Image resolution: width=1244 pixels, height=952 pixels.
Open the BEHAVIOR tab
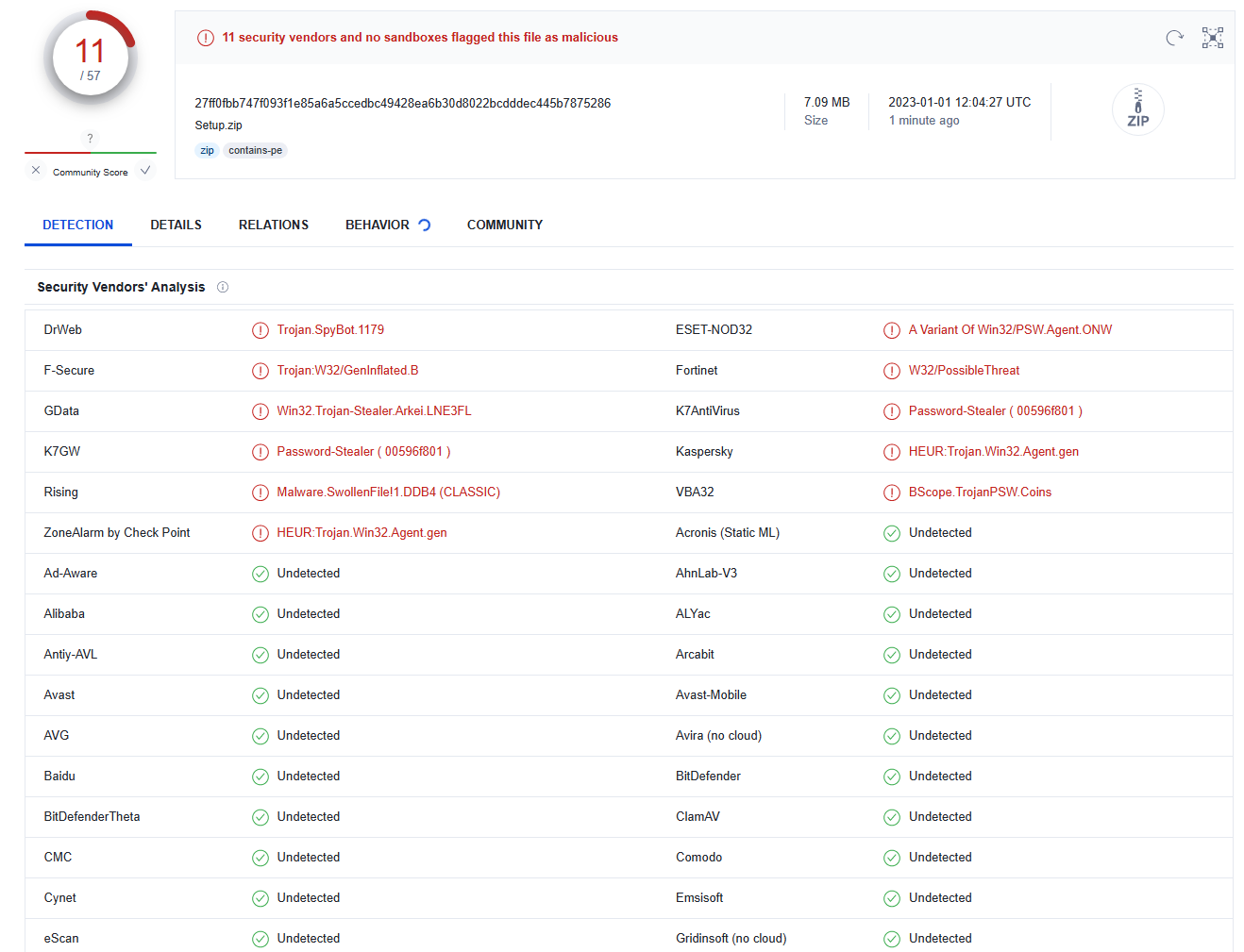378,225
